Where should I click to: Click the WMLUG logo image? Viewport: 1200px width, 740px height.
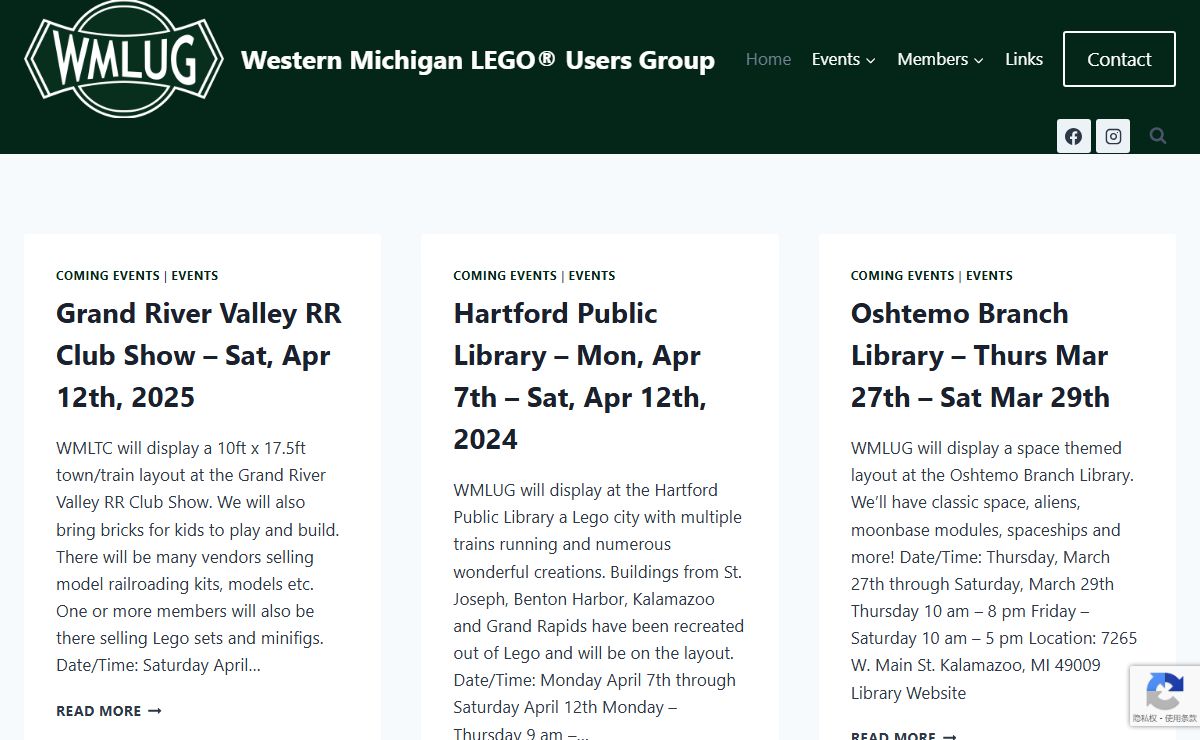[124, 60]
